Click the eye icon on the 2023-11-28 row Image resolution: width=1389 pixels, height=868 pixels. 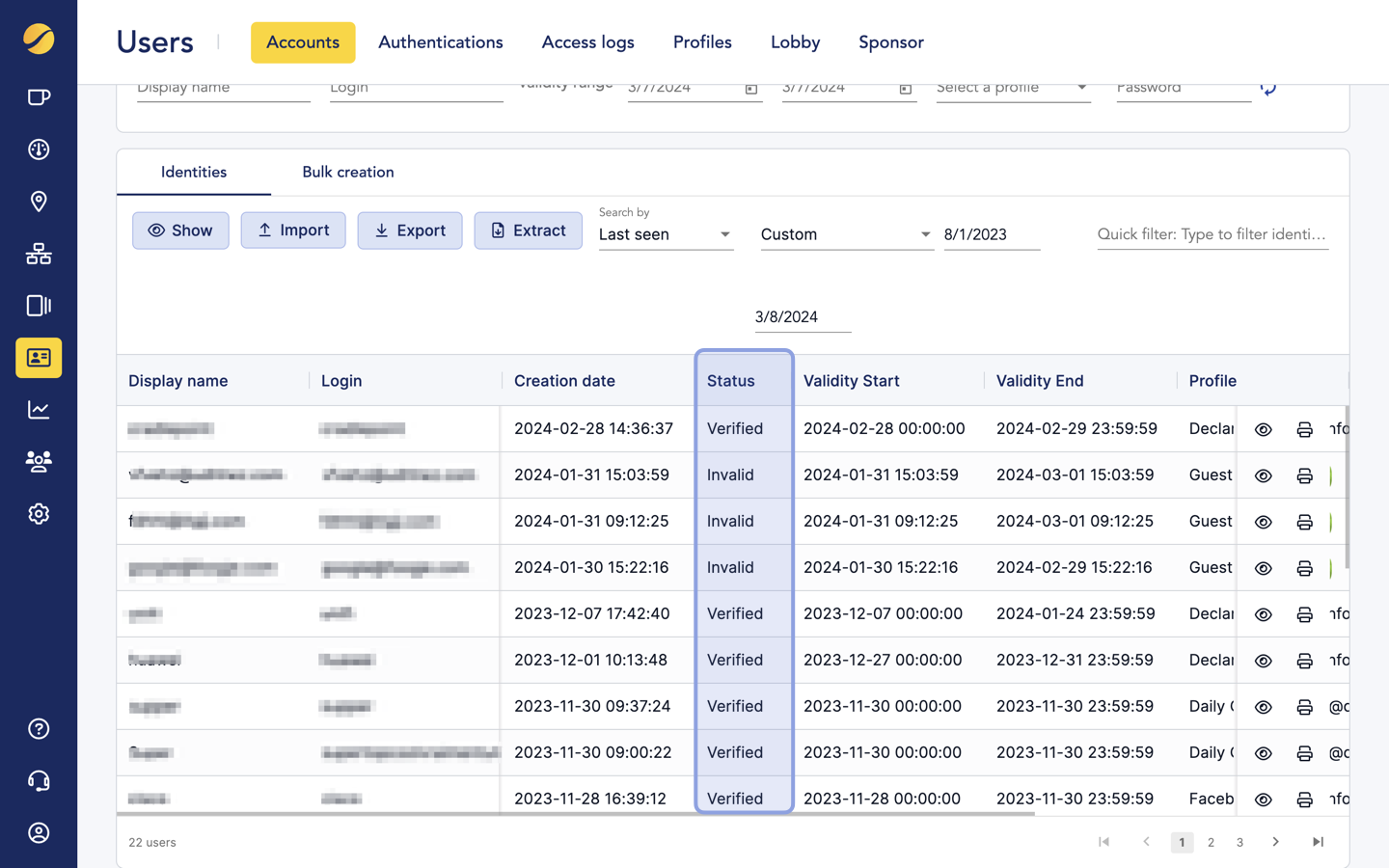[x=1263, y=800]
